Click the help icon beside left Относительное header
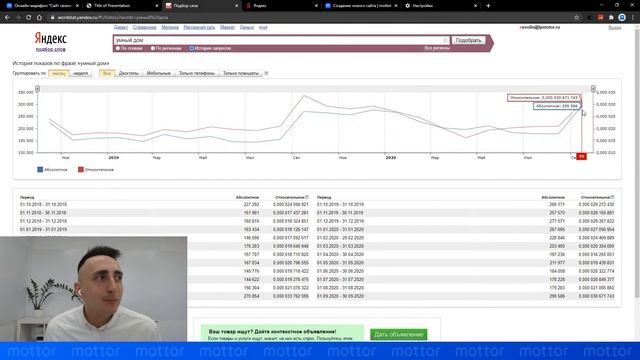The height and width of the screenshot is (360, 640). 307,197
